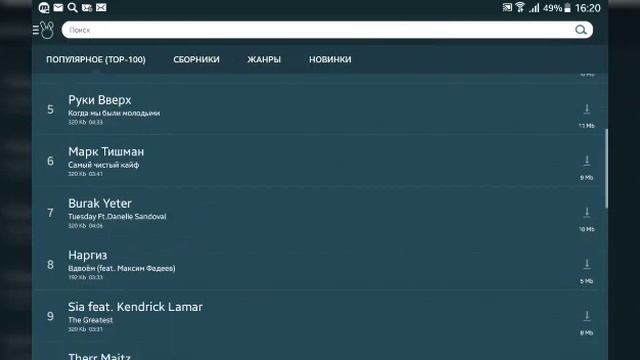
Task: Tap the search magnifier icon in search bar
Action: [580, 30]
